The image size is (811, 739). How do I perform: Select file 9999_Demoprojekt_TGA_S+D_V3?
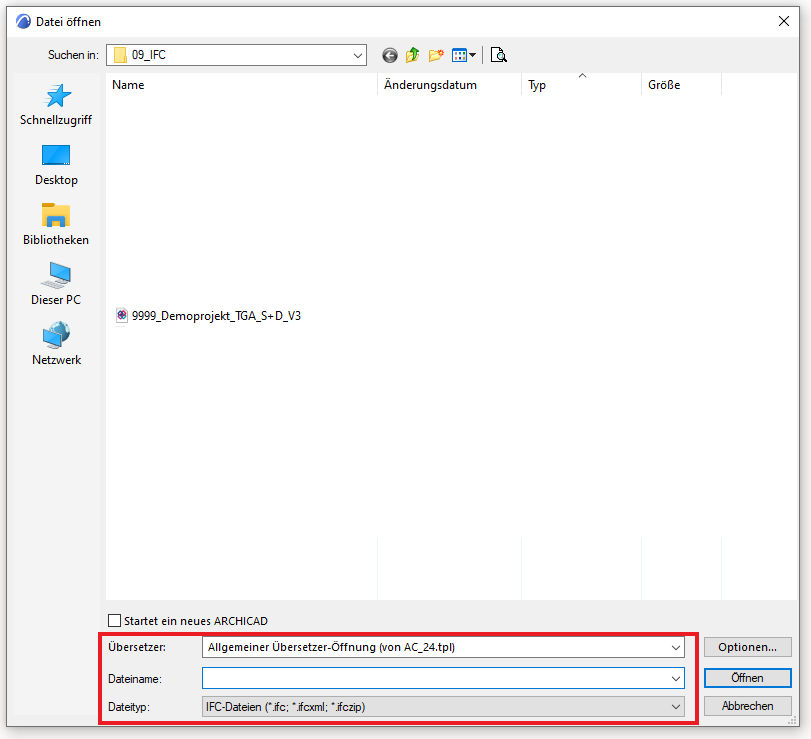(x=215, y=315)
